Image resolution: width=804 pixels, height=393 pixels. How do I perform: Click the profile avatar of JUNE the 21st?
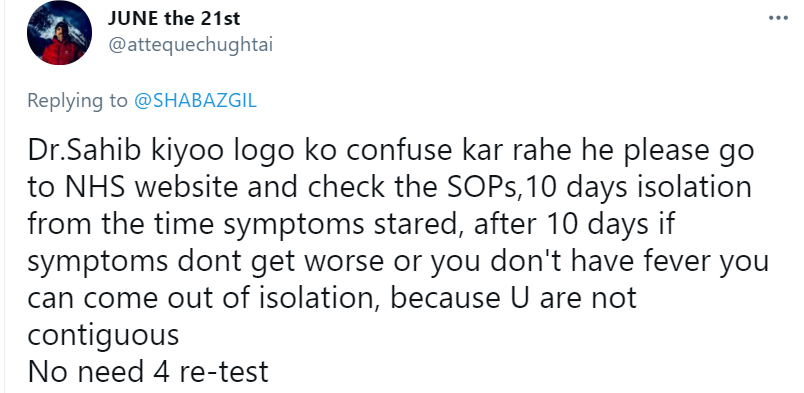(59, 33)
